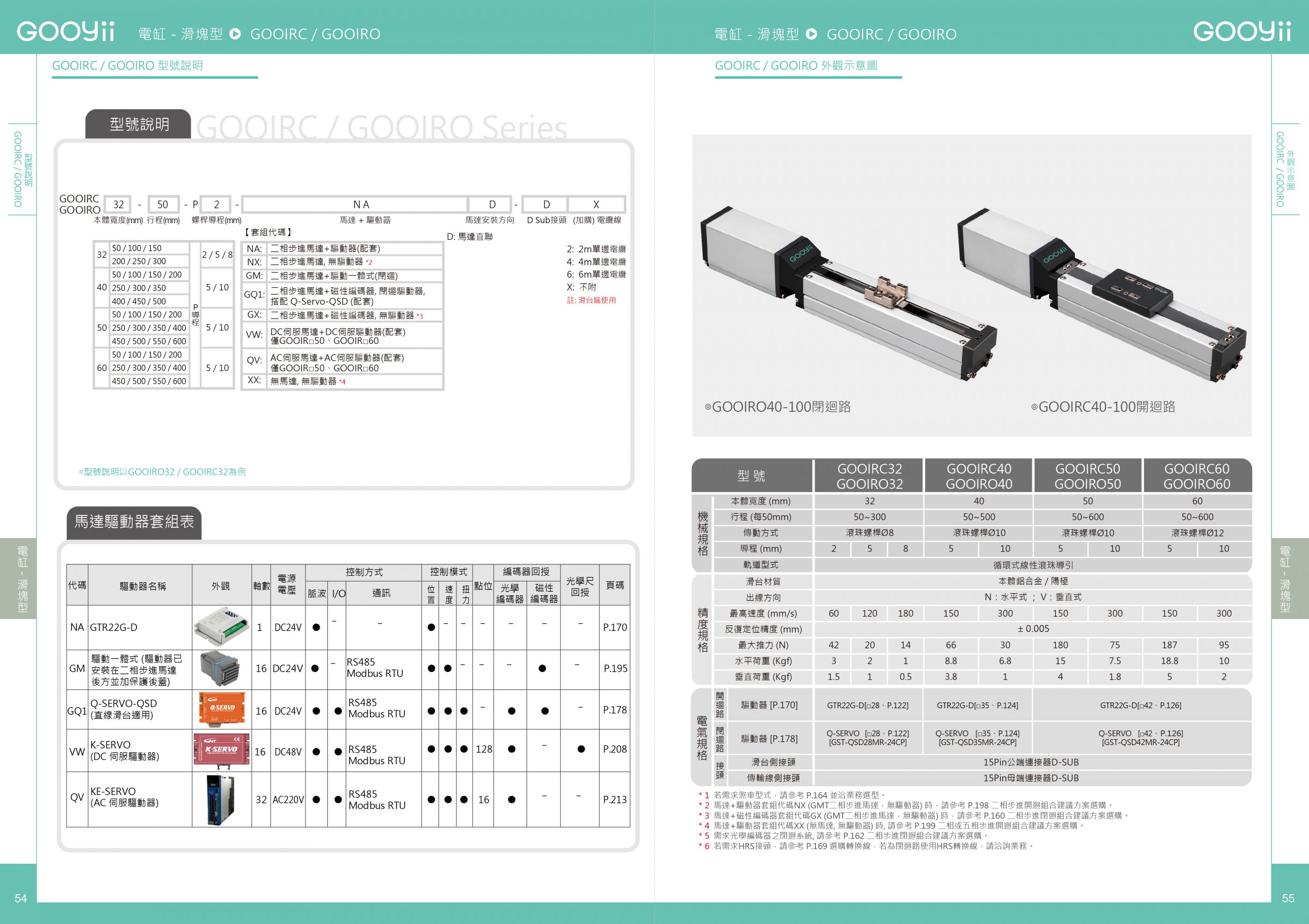Click the 'GQ1:' kit code row
This screenshot has width=1309, height=924.
tap(342, 295)
